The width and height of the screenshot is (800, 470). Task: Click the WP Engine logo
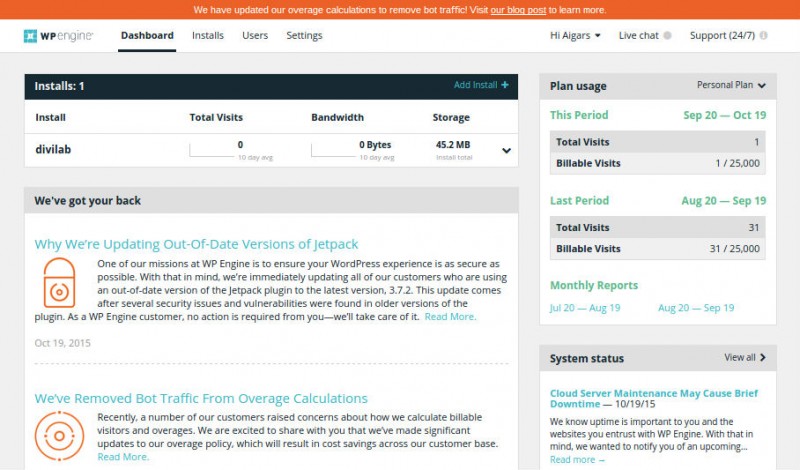click(58, 36)
